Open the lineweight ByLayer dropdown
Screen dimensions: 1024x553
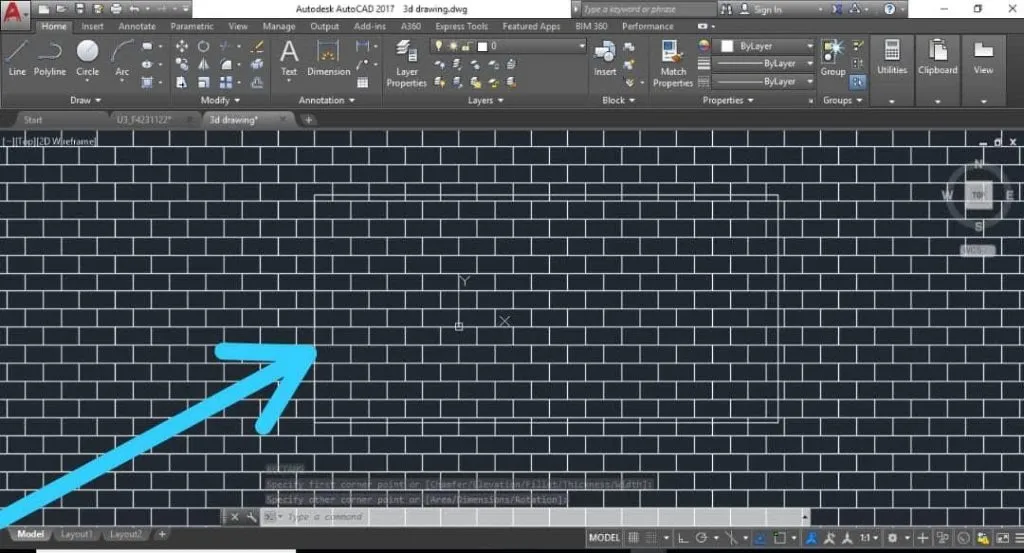763,64
